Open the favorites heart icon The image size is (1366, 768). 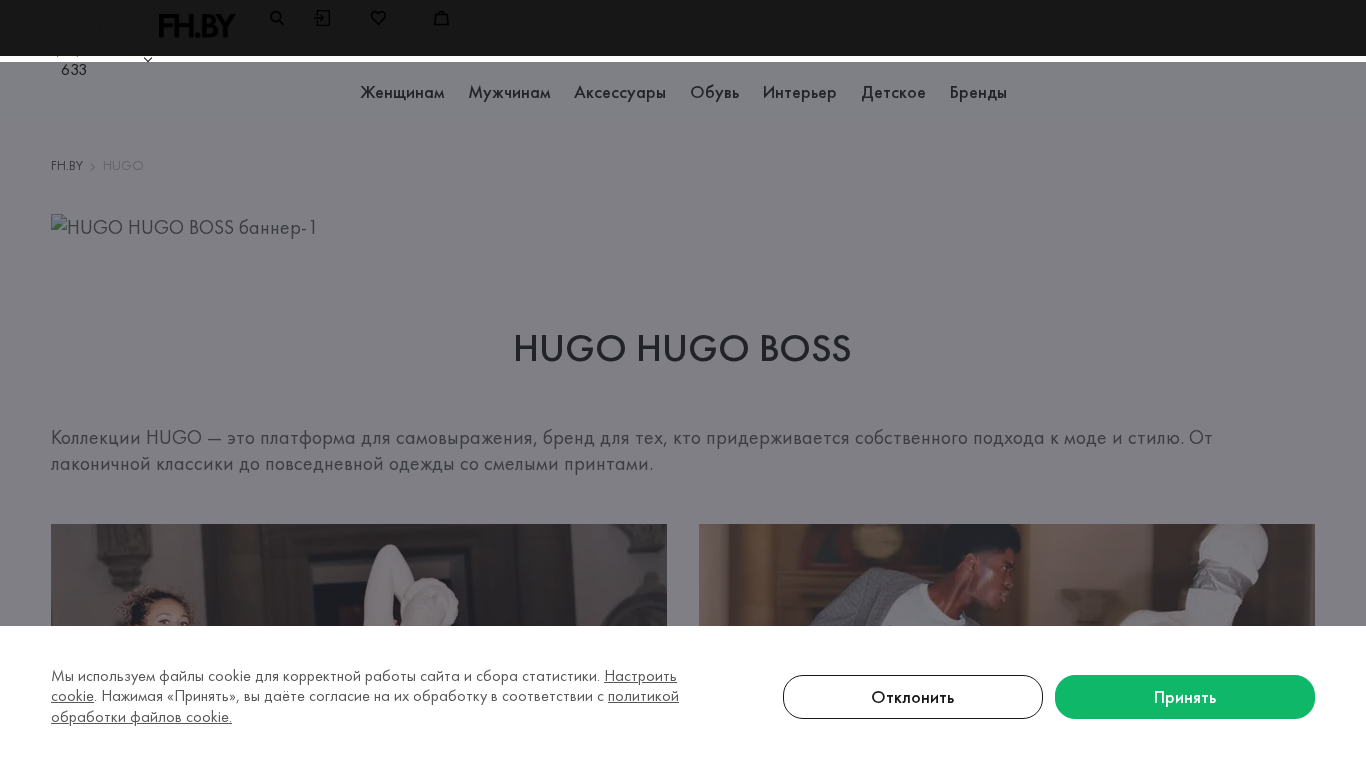(378, 18)
